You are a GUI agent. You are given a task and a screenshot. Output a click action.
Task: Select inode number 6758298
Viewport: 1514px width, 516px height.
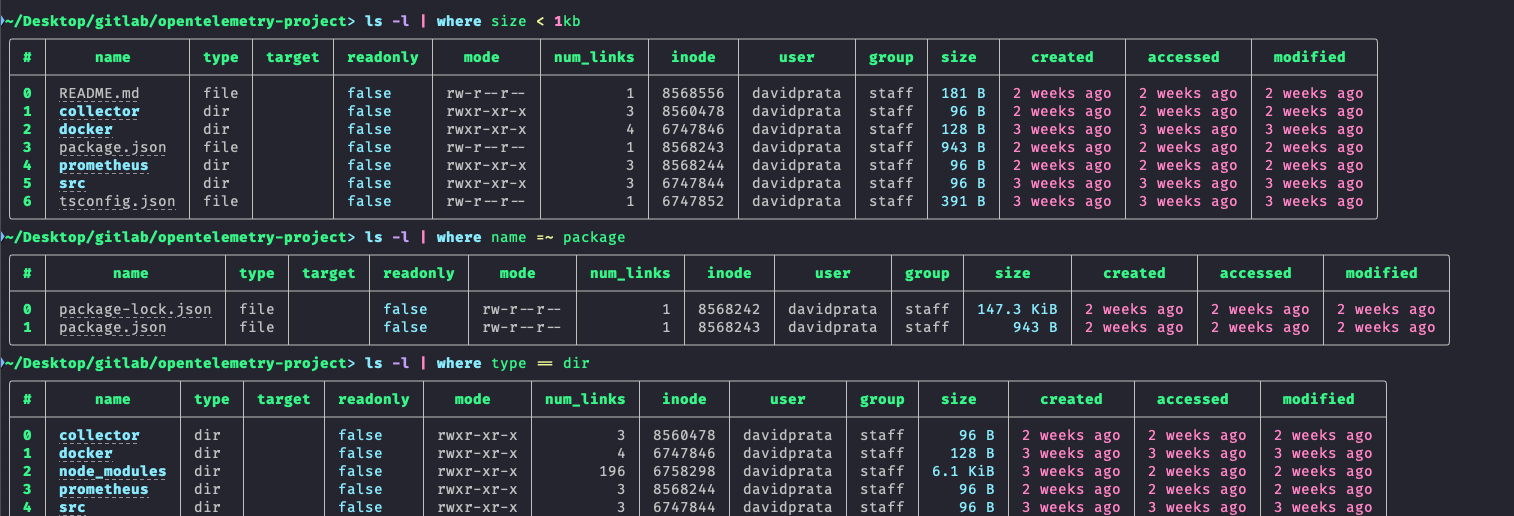click(684, 471)
